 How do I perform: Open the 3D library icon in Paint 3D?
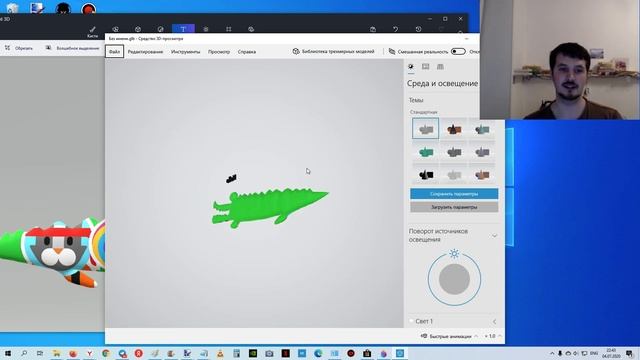click(x=251, y=29)
